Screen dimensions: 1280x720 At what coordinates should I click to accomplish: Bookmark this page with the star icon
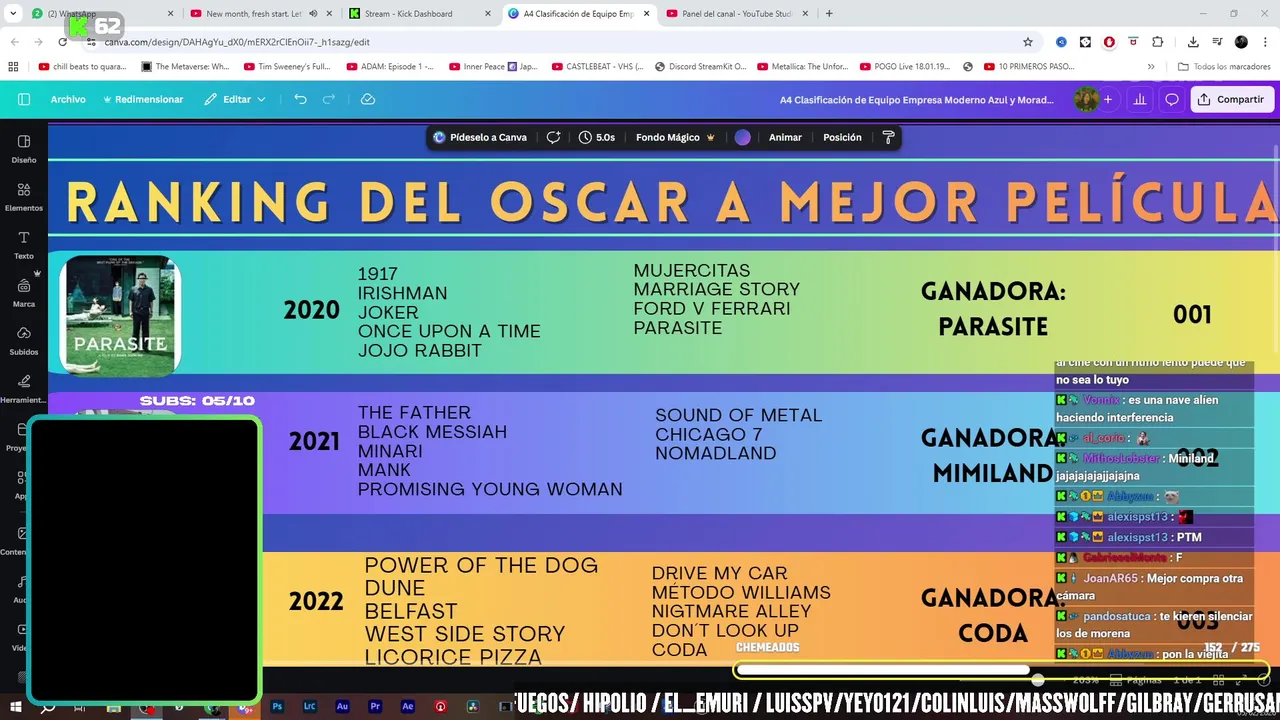[x=1027, y=42]
